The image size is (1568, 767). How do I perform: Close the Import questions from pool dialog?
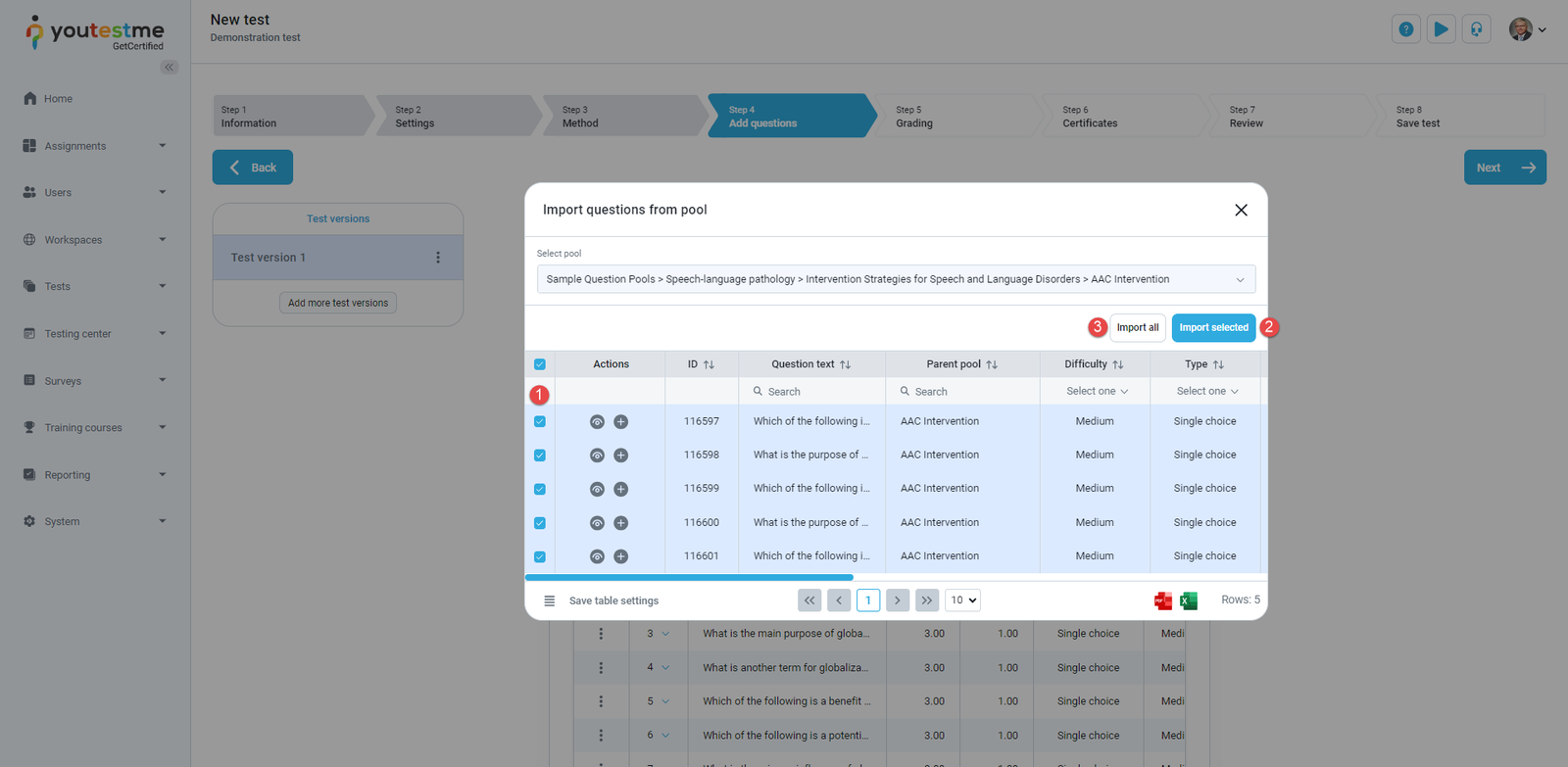(1241, 211)
